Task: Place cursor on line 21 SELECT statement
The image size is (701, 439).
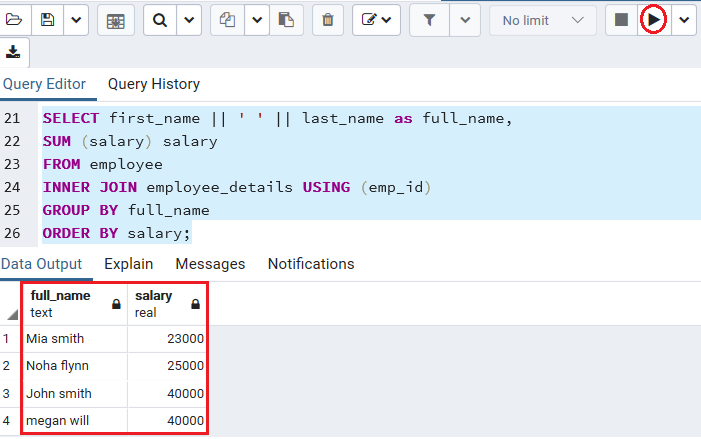Action: (x=277, y=118)
